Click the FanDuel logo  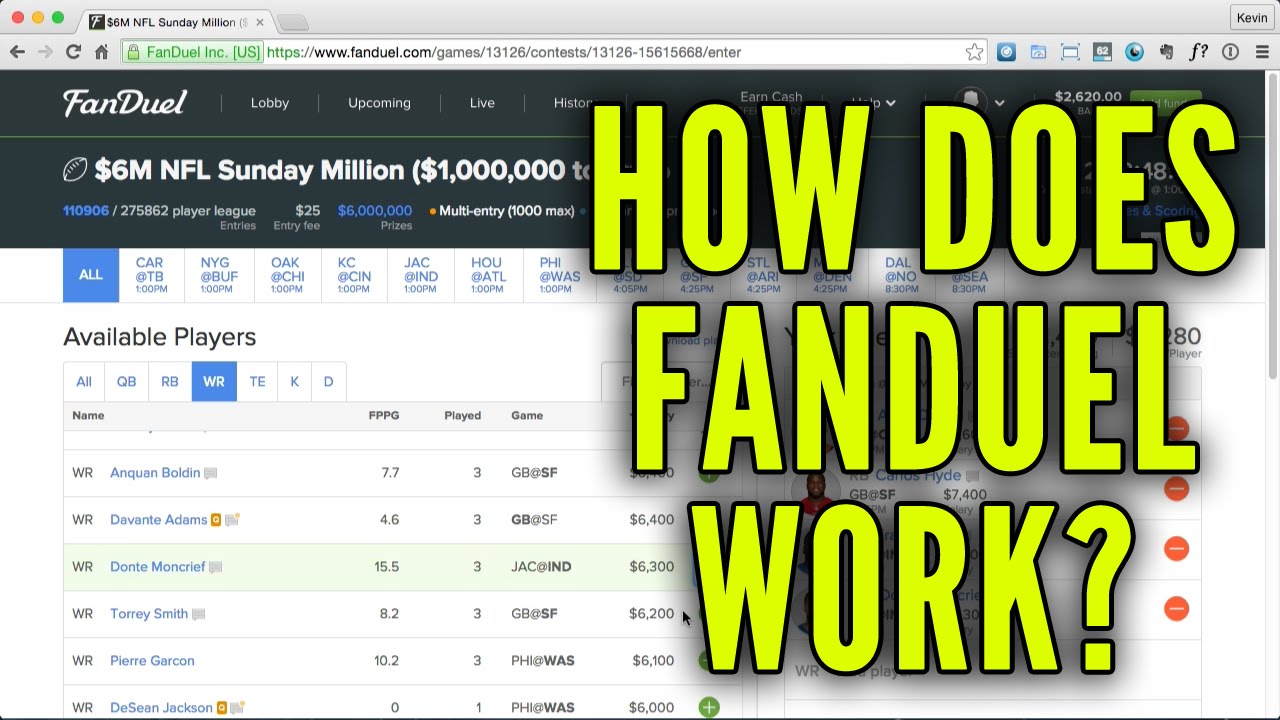point(125,102)
